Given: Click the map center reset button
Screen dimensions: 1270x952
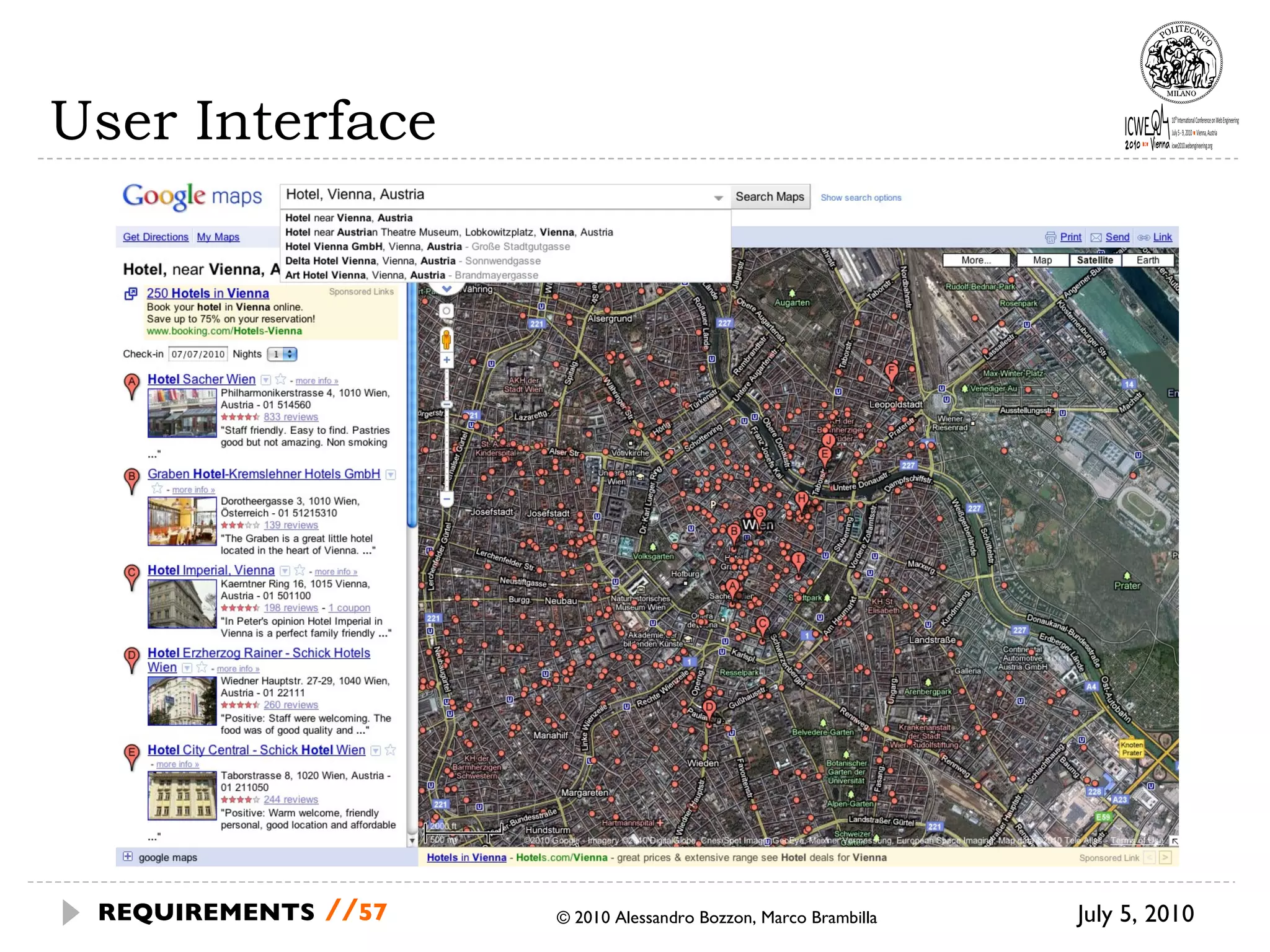Looking at the screenshot, I should [x=446, y=311].
